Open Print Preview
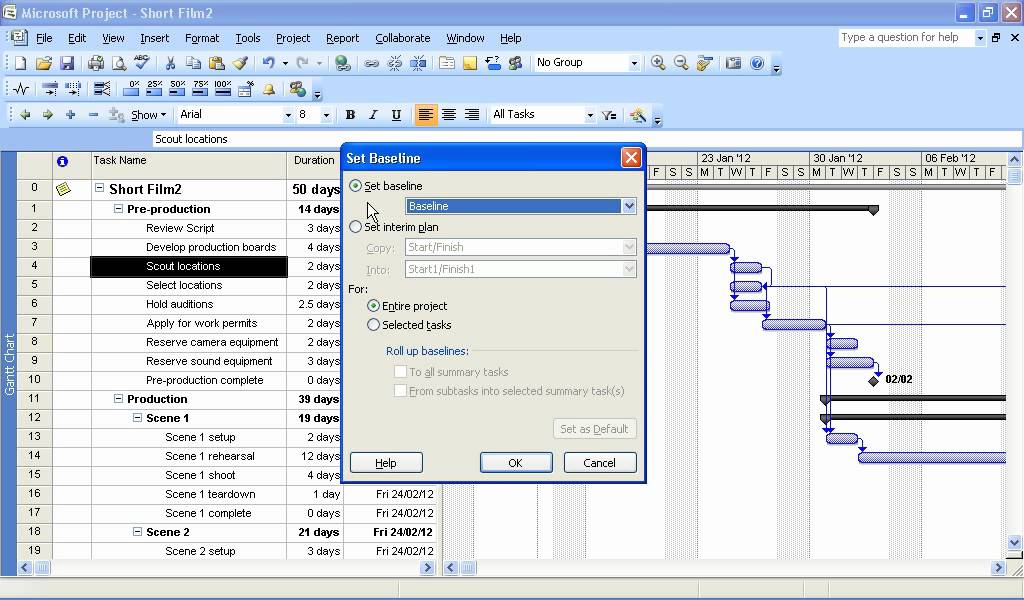Image resolution: width=1024 pixels, height=600 pixels. (119, 63)
